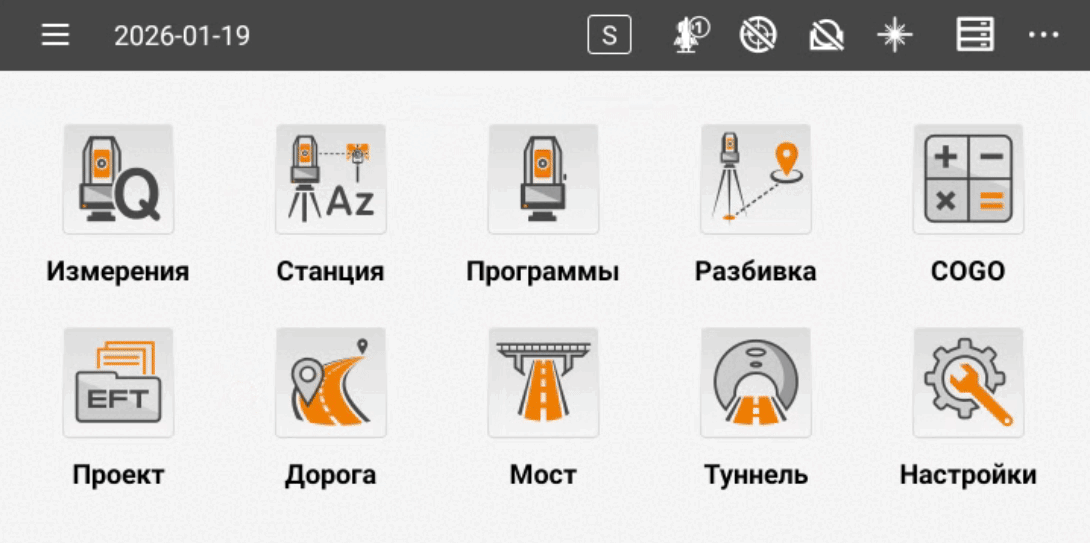The width and height of the screenshot is (1090, 543).
Task: Open the COGO calculator
Action: pos(968,179)
